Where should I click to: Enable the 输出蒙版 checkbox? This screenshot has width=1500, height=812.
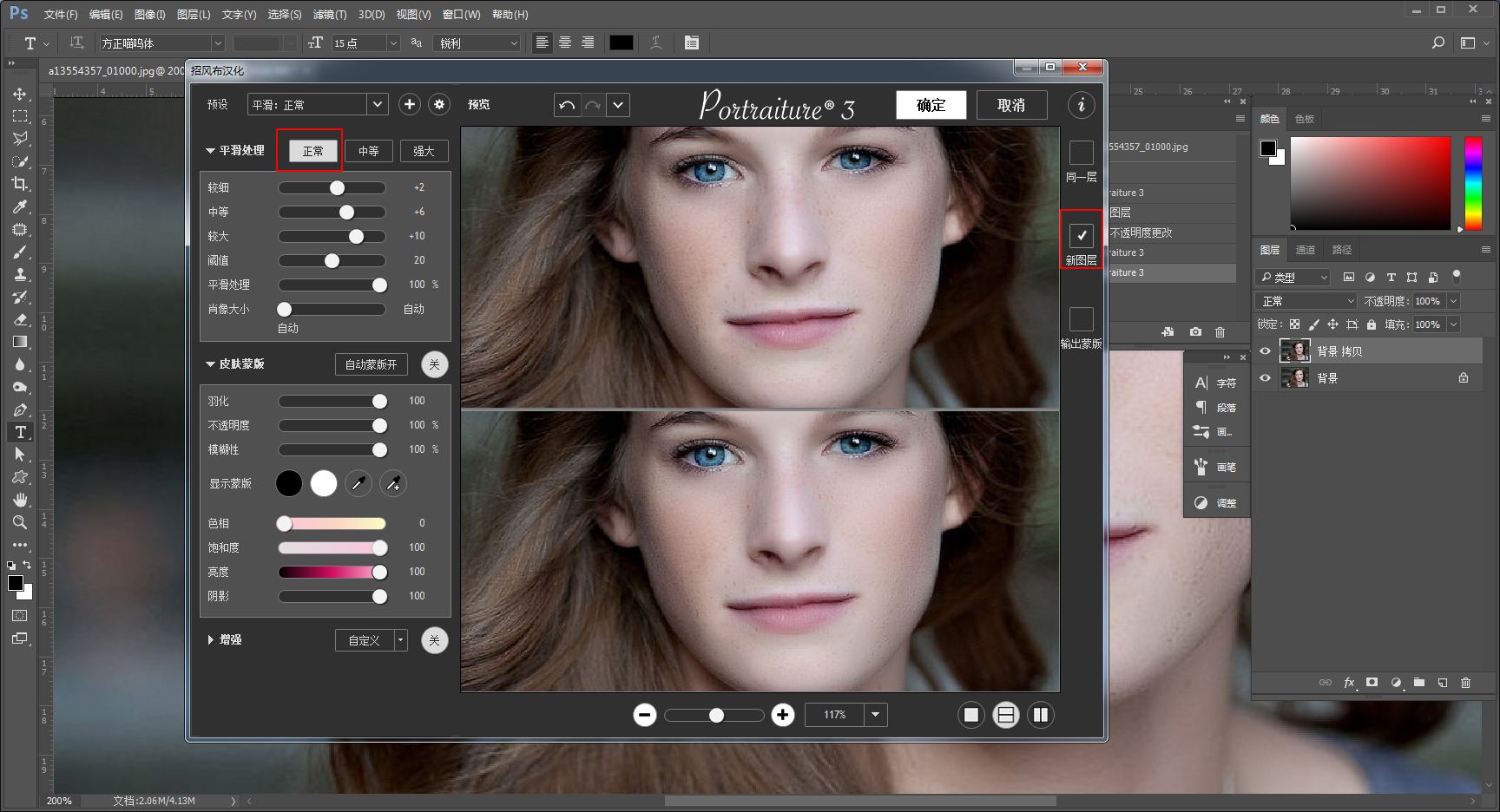(1082, 318)
